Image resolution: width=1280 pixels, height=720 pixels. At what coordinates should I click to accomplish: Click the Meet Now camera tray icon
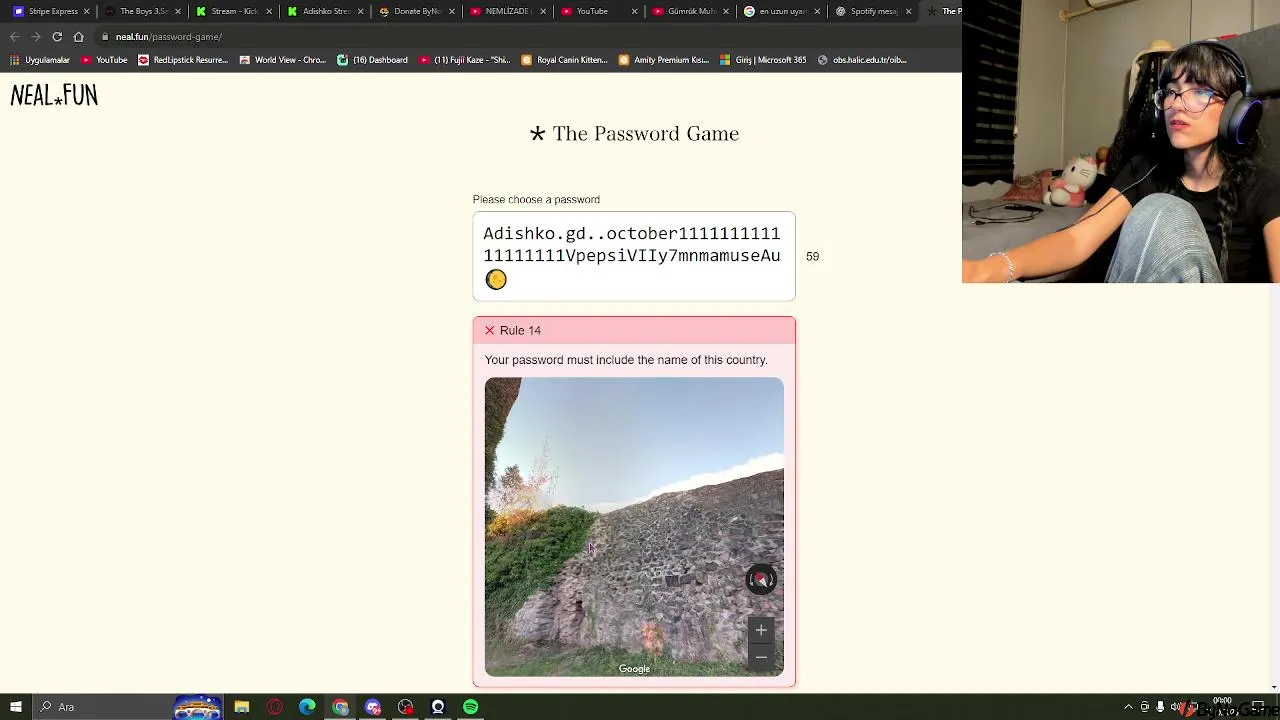pos(1145,707)
